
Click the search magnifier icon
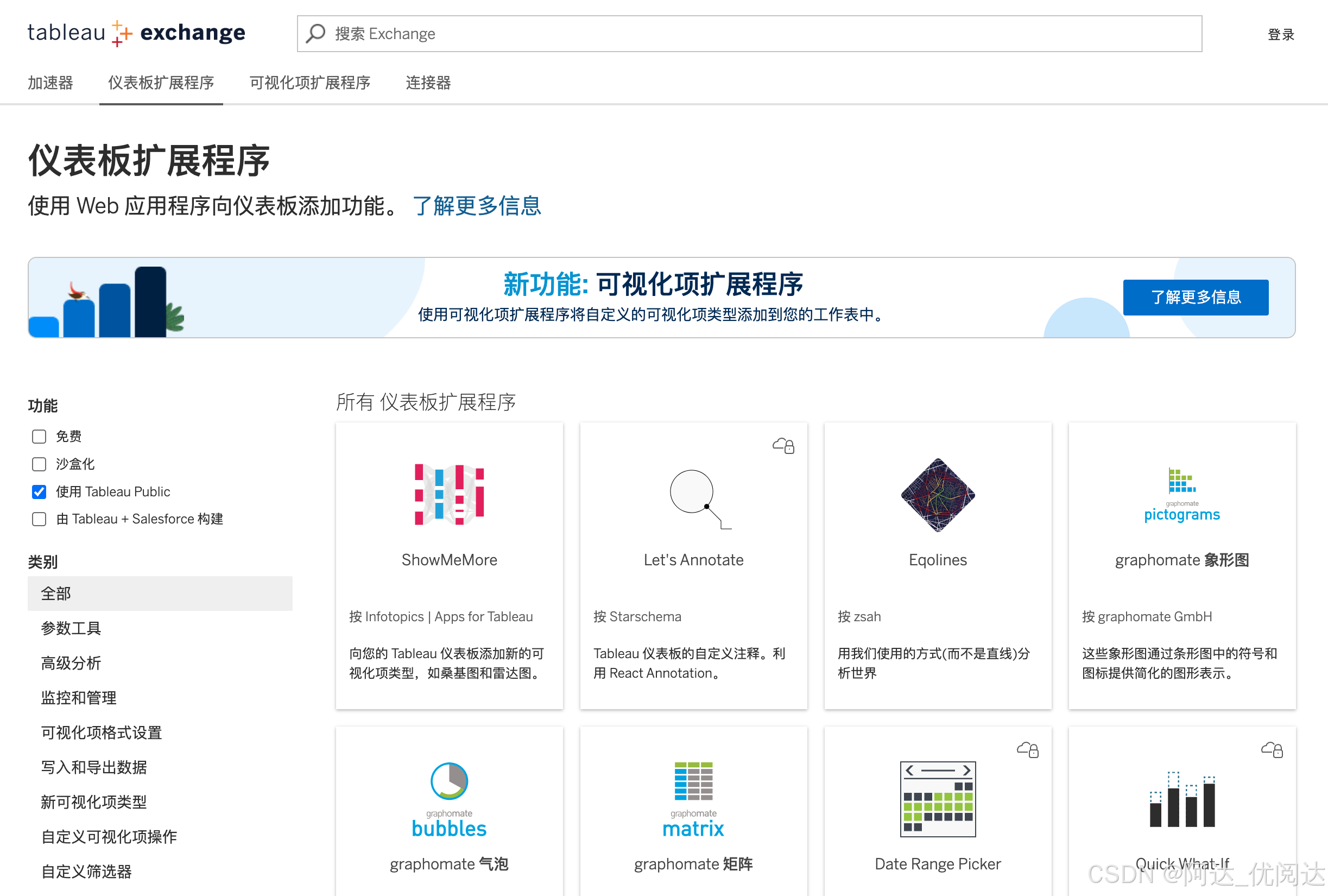[315, 33]
